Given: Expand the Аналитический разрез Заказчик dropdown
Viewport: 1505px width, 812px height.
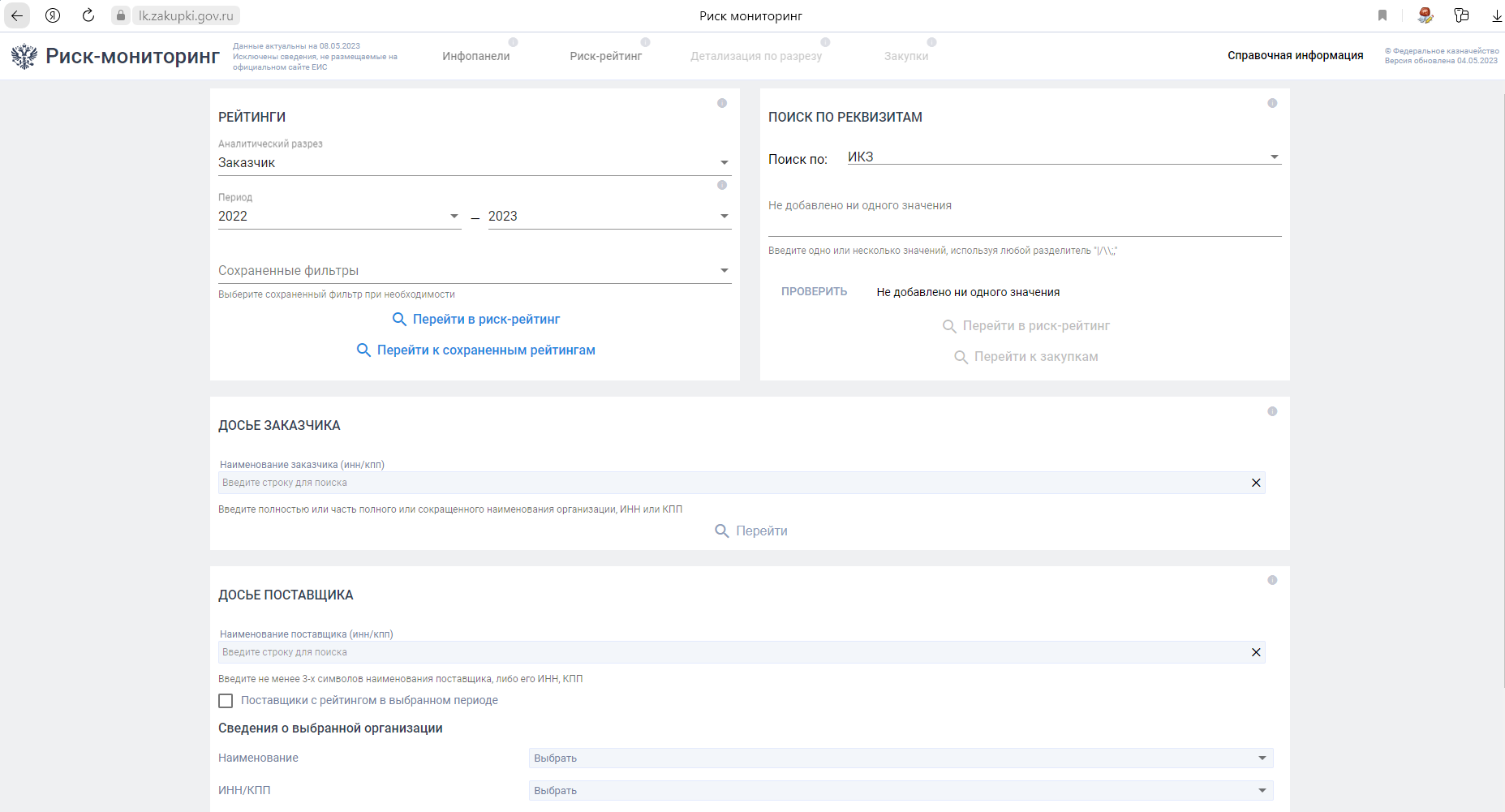Looking at the screenshot, I should 724,163.
